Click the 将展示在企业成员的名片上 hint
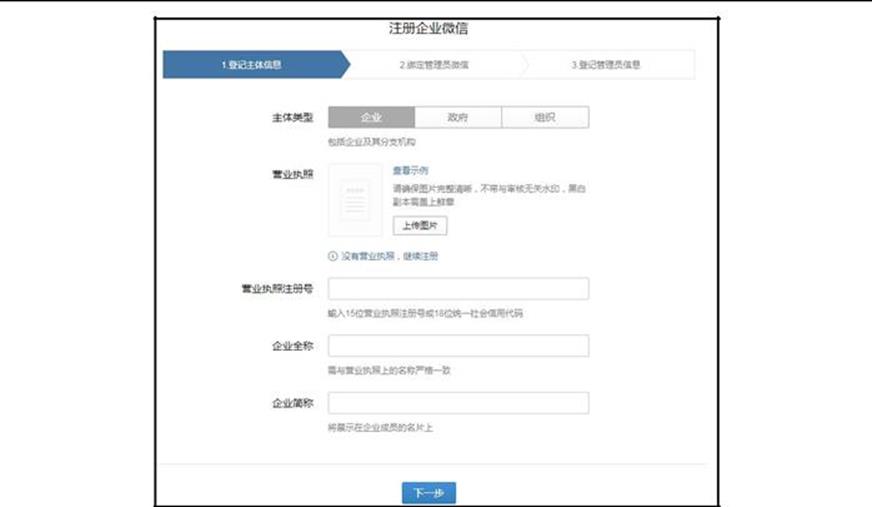The image size is (872, 507). coord(380,428)
